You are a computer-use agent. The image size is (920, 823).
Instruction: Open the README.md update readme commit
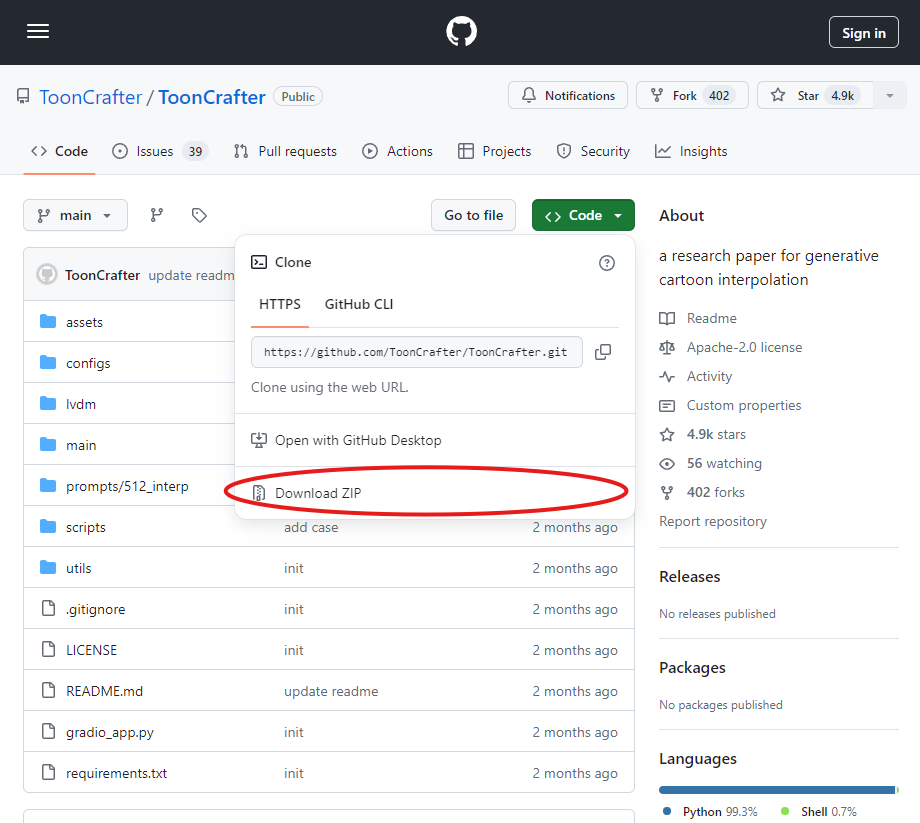[x=331, y=691]
